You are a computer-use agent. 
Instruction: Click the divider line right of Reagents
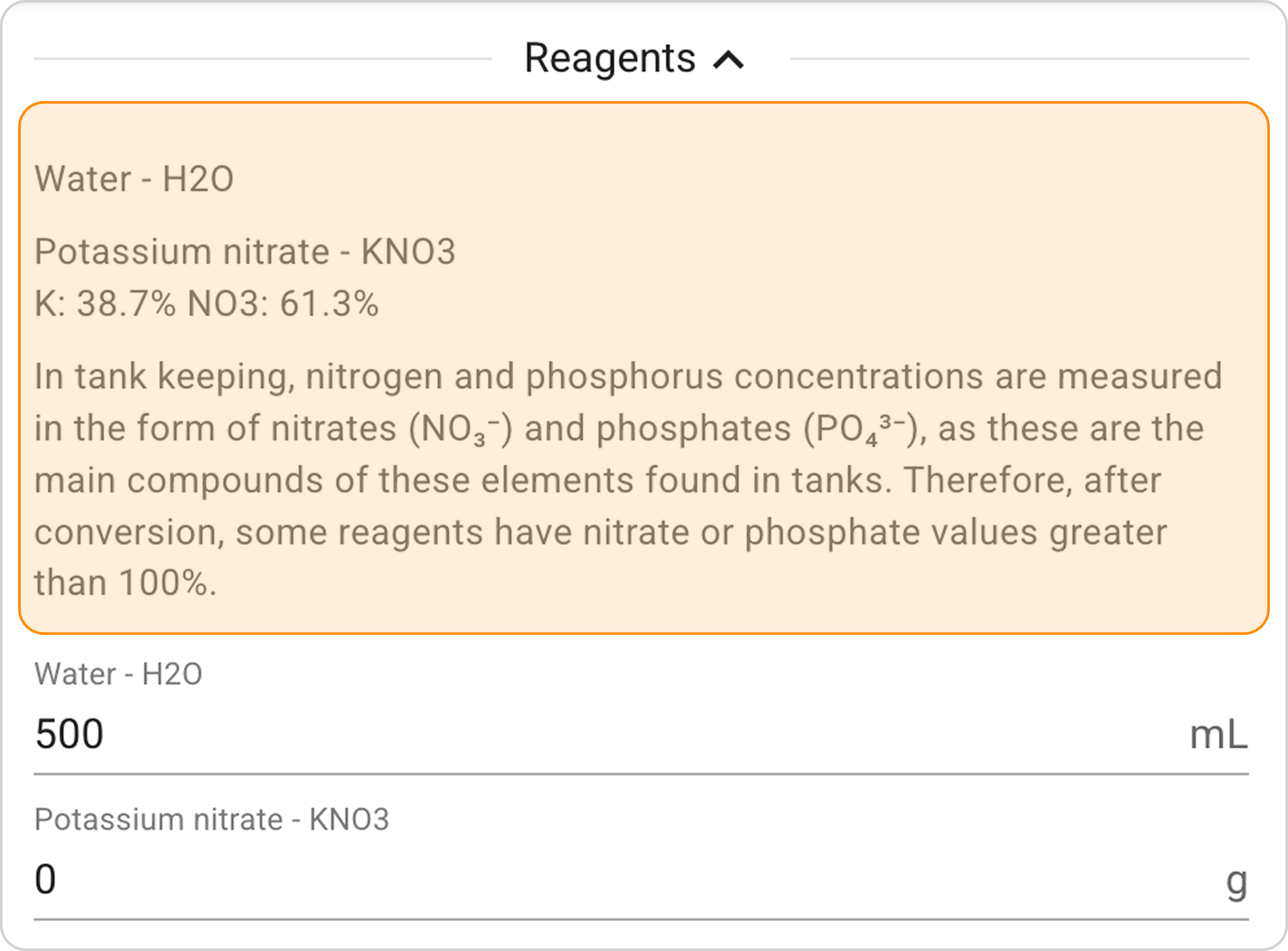click(x=1019, y=59)
